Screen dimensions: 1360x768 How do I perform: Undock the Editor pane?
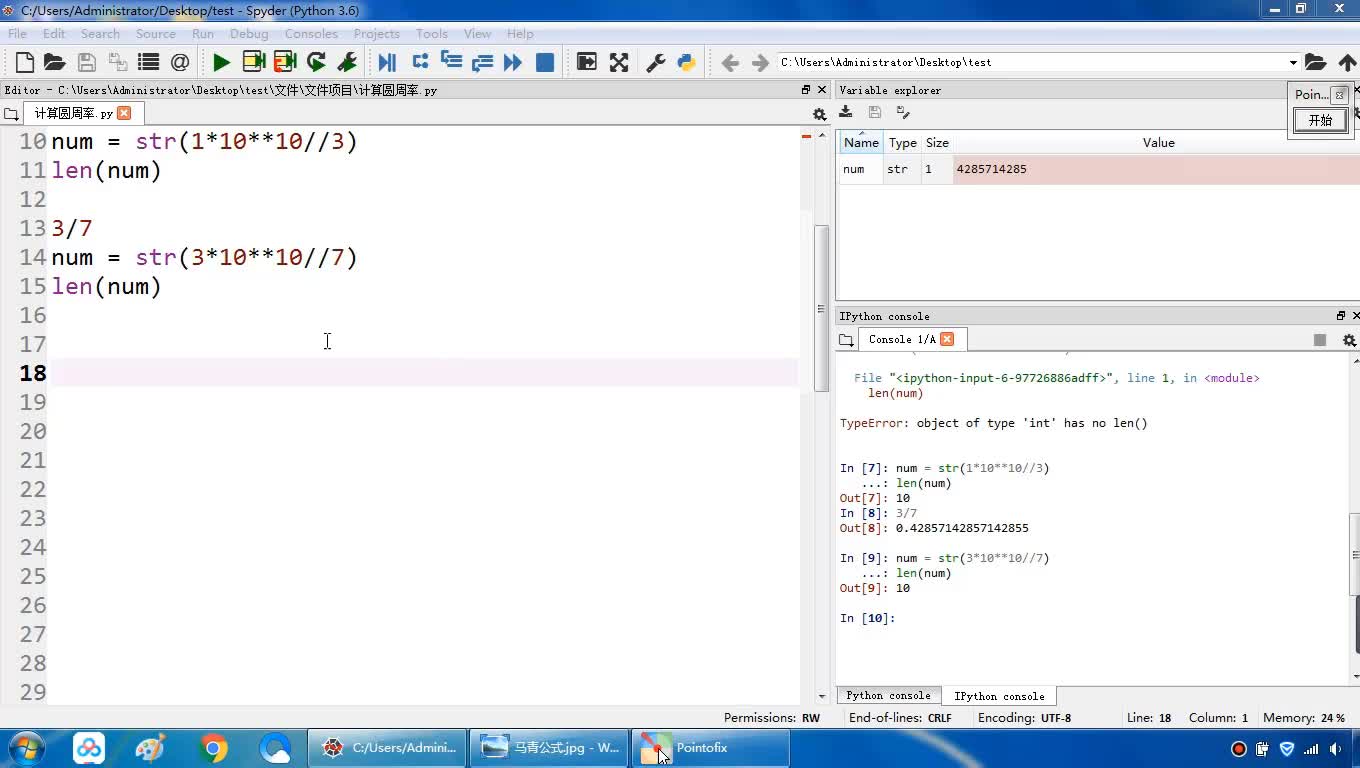click(806, 90)
